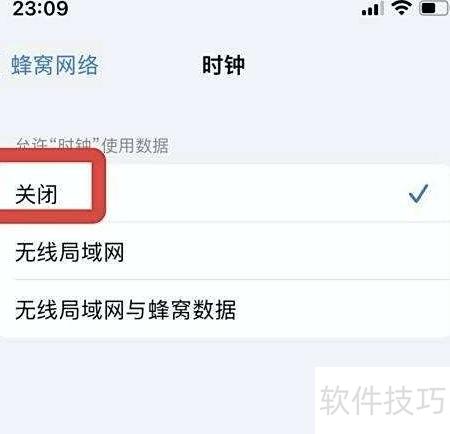Click the blue checkmark beside 关闭
The image size is (450, 434).
pos(418,193)
